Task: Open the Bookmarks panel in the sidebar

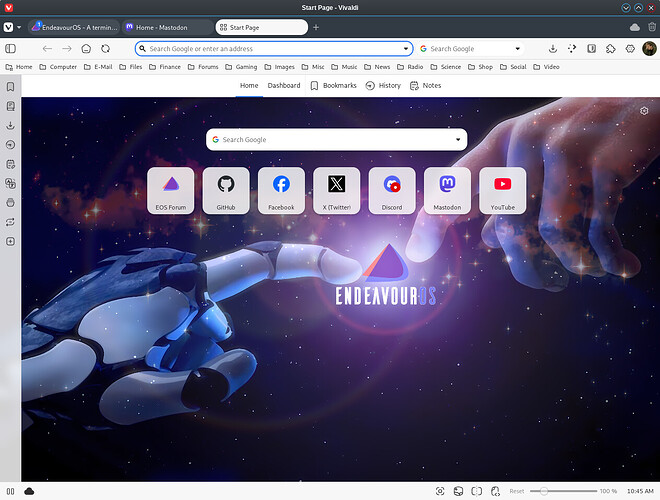Action: coord(11,87)
